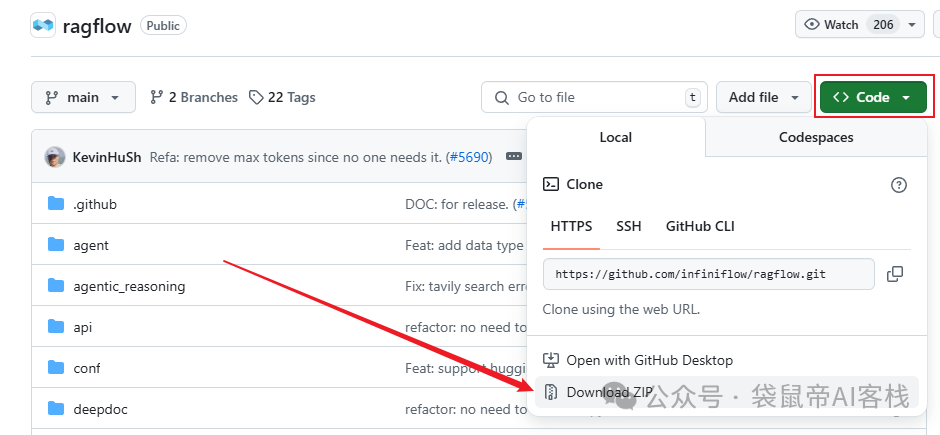940x435 pixels.
Task: Switch to the Codespaces tab
Action: click(816, 137)
